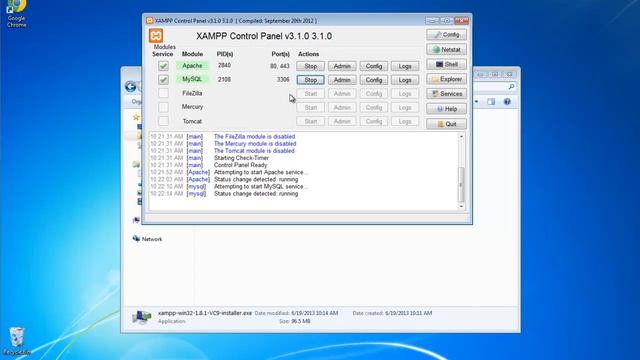The image size is (640, 360).
Task: Click the Explorer window back arrow
Action: coord(131,87)
